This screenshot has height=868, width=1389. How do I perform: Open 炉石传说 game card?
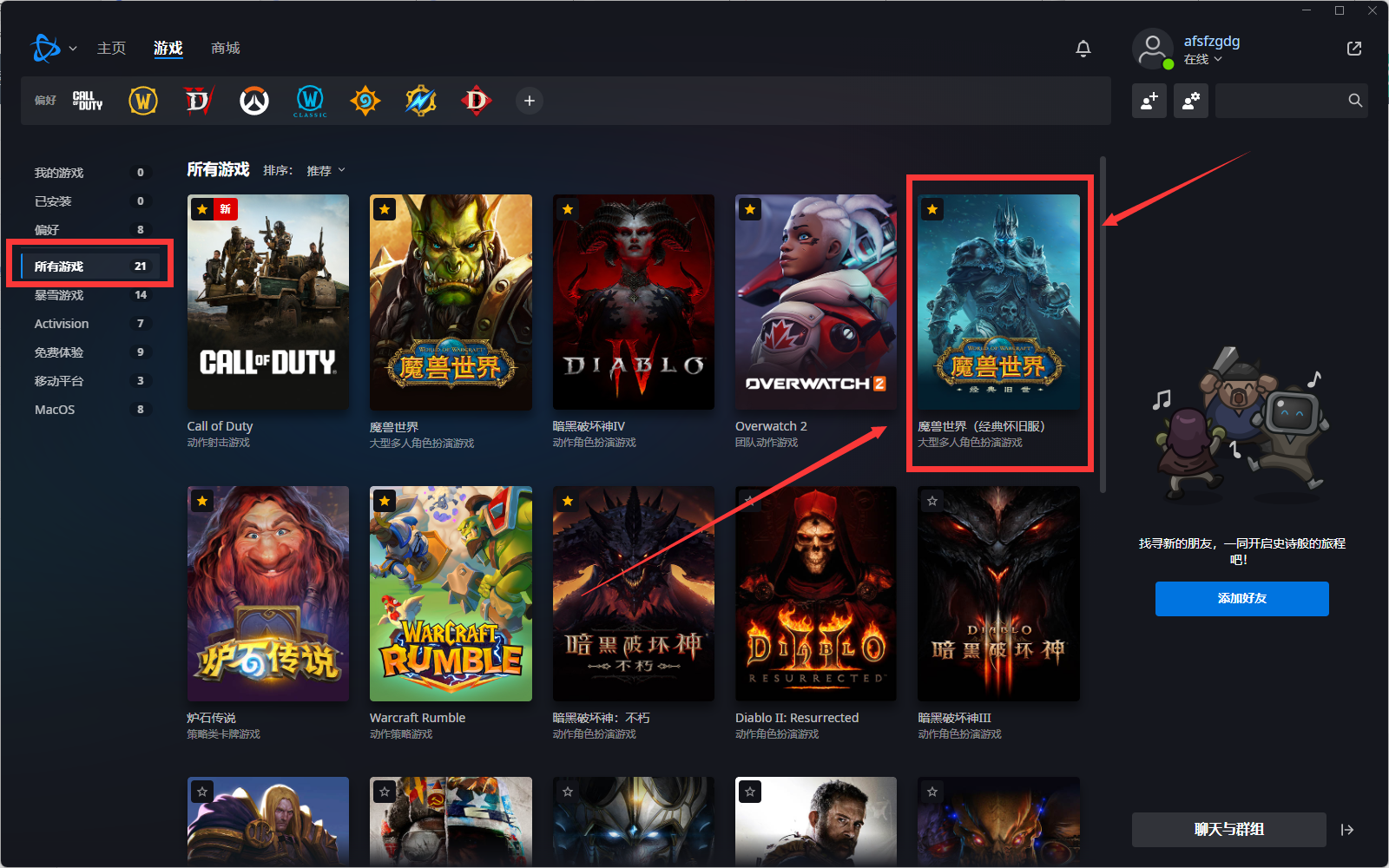[x=268, y=594]
